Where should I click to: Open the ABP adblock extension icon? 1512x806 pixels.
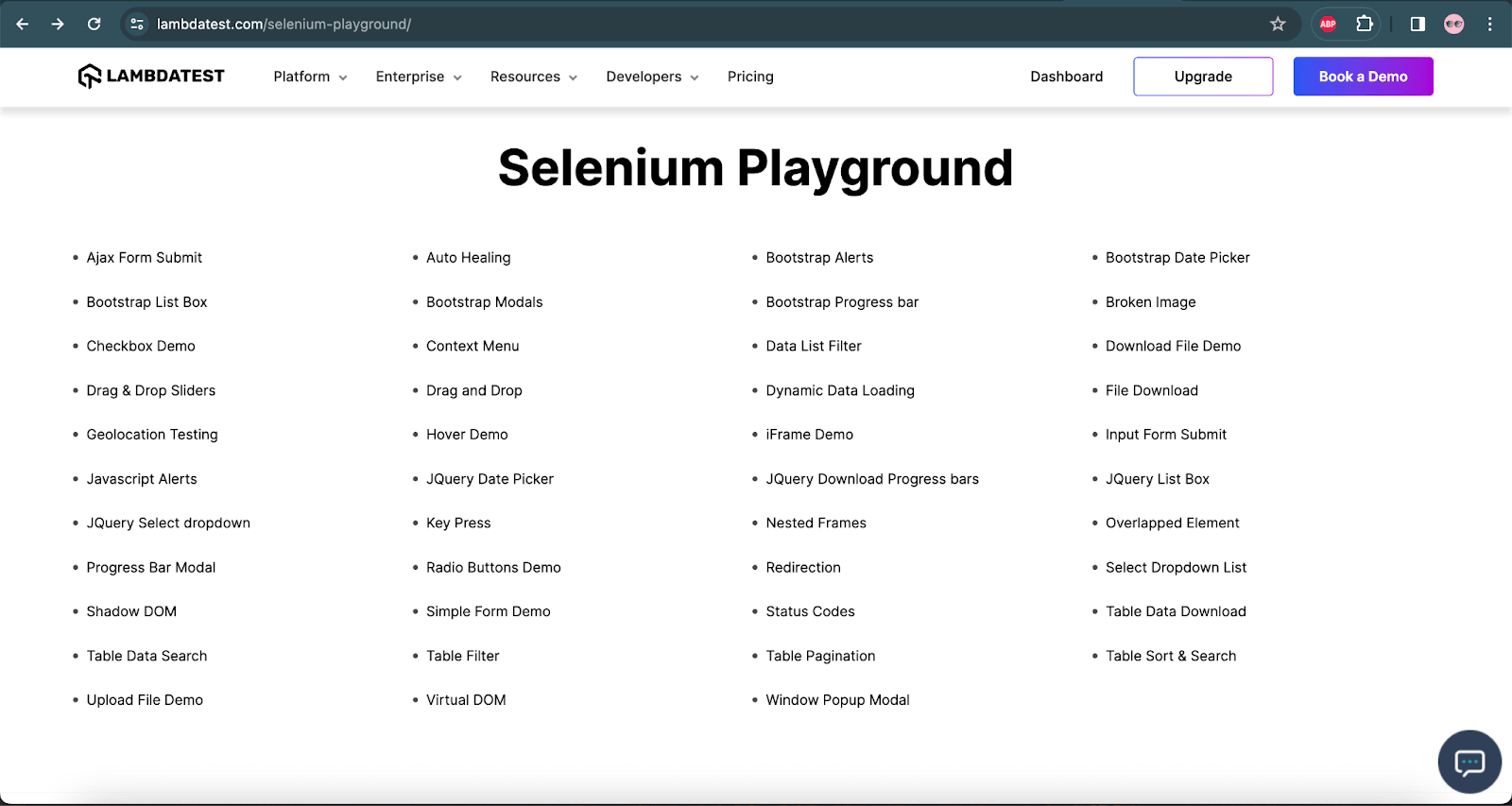point(1328,24)
